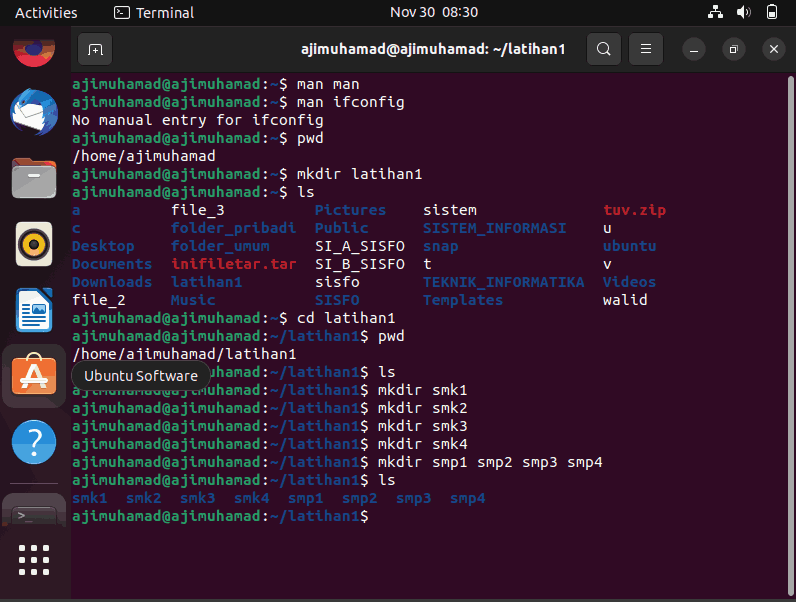Click the 'mkdir smp1 smp2 smp3 smp4' command
The width and height of the screenshot is (796, 602).
click(x=490, y=462)
